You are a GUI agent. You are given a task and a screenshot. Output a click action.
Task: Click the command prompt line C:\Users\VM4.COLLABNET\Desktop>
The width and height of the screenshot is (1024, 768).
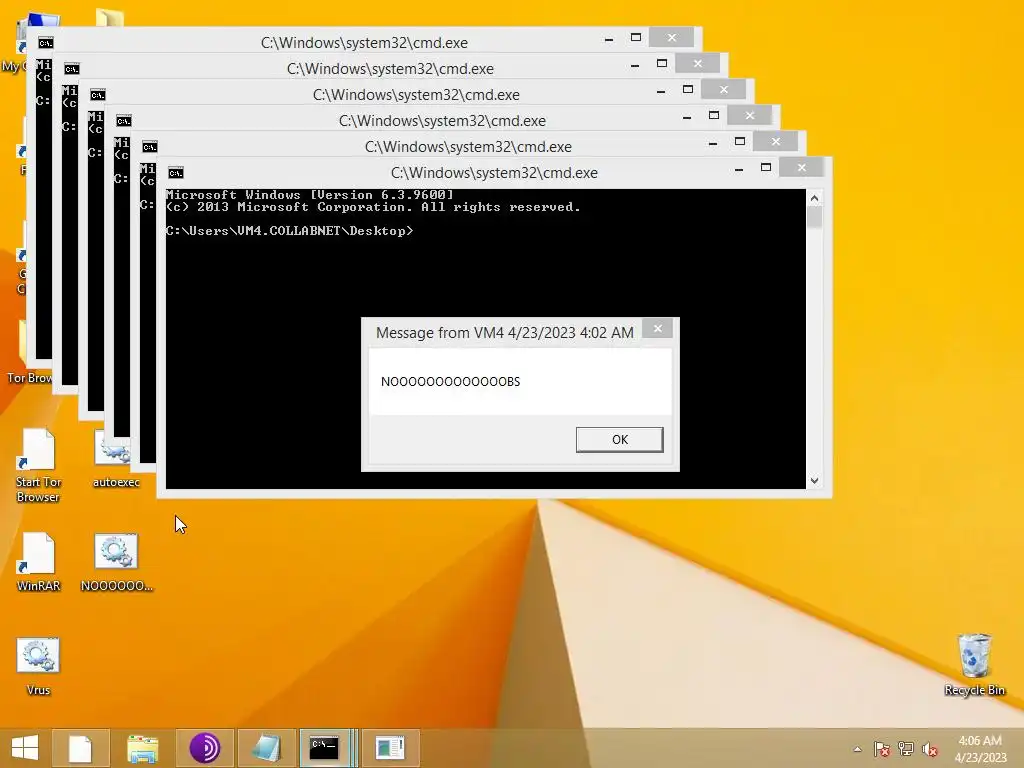pyautogui.click(x=289, y=231)
